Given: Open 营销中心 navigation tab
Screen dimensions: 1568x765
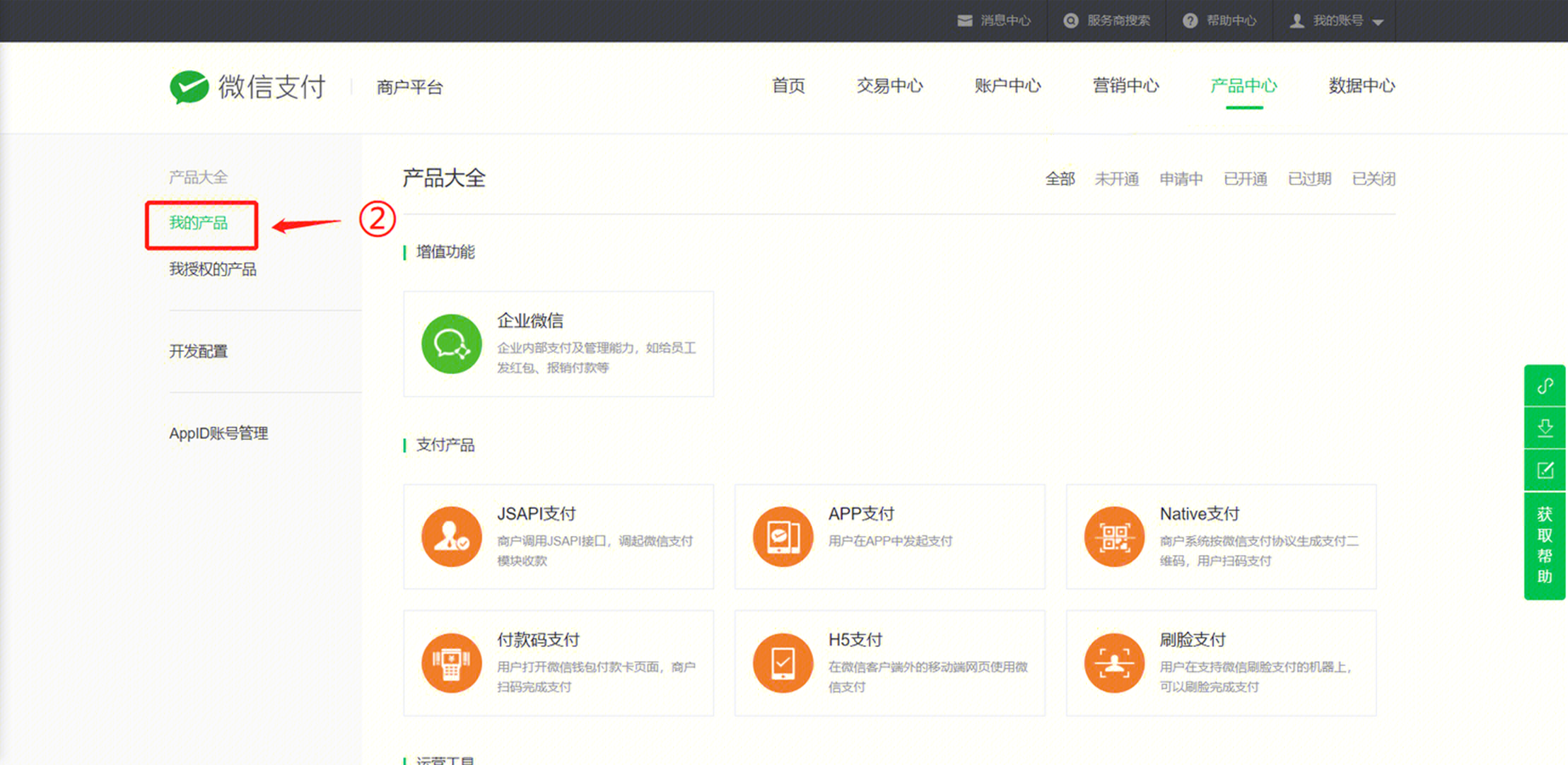Looking at the screenshot, I should click(x=1126, y=86).
